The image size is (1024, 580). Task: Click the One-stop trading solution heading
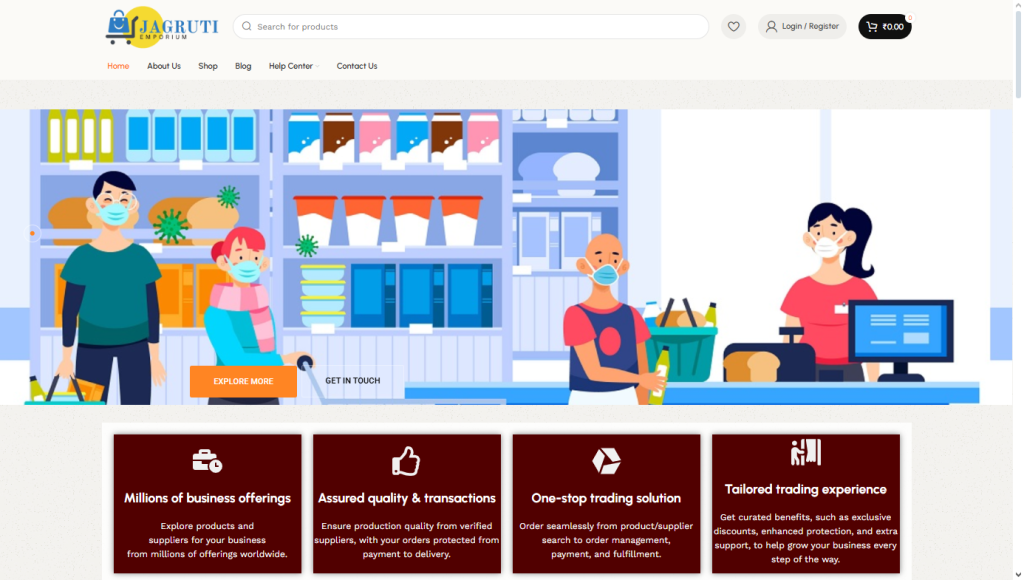pos(606,498)
